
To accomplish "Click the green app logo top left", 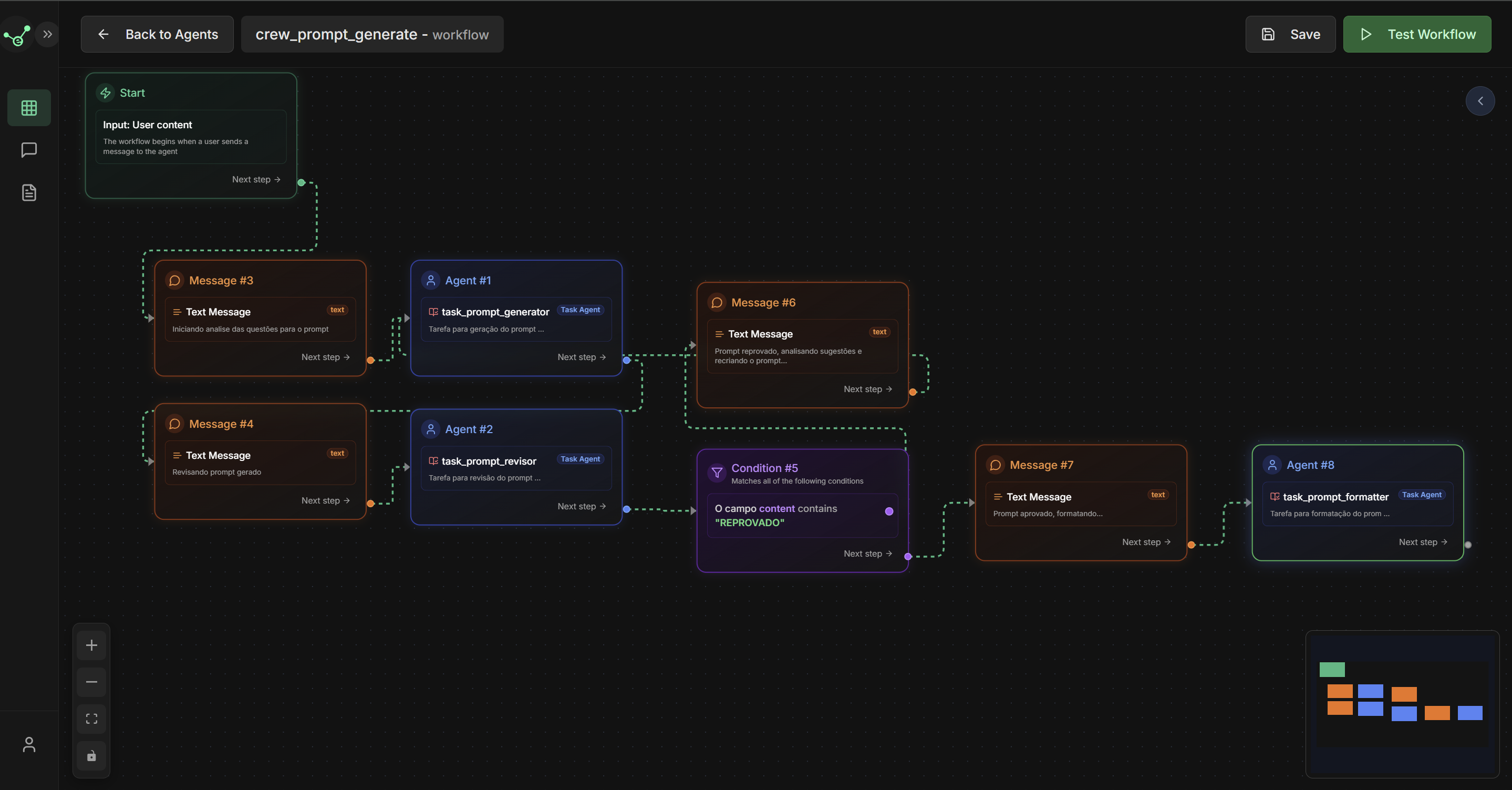I will coord(17,34).
